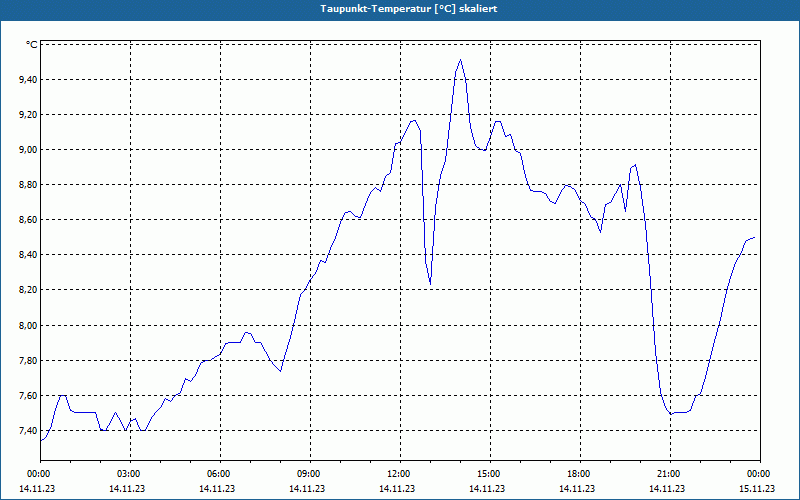Image resolution: width=800 pixels, height=500 pixels.
Task: Click the 00:00 time label paired with 15.11.23
Action: (757, 474)
